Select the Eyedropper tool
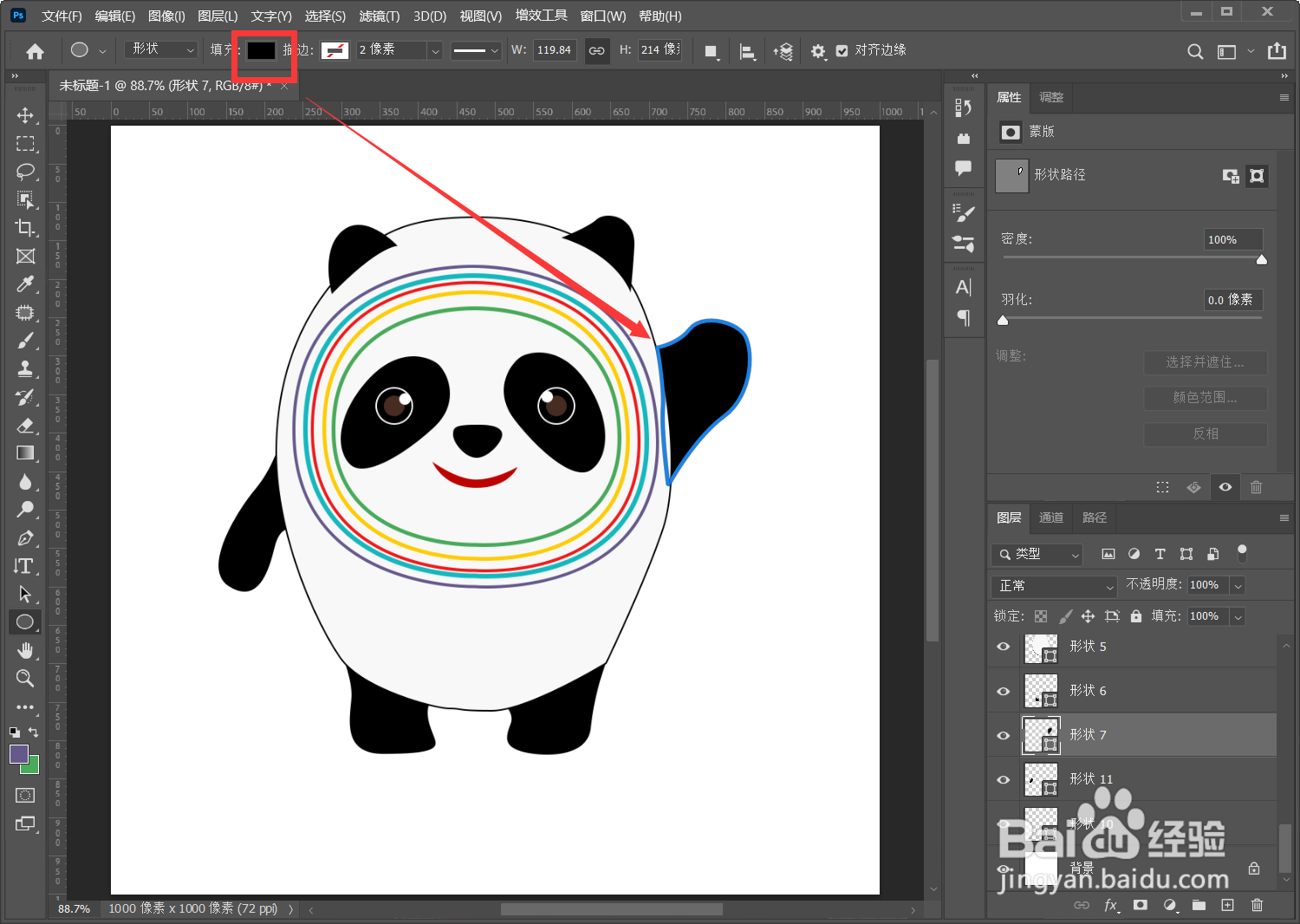 click(x=25, y=284)
